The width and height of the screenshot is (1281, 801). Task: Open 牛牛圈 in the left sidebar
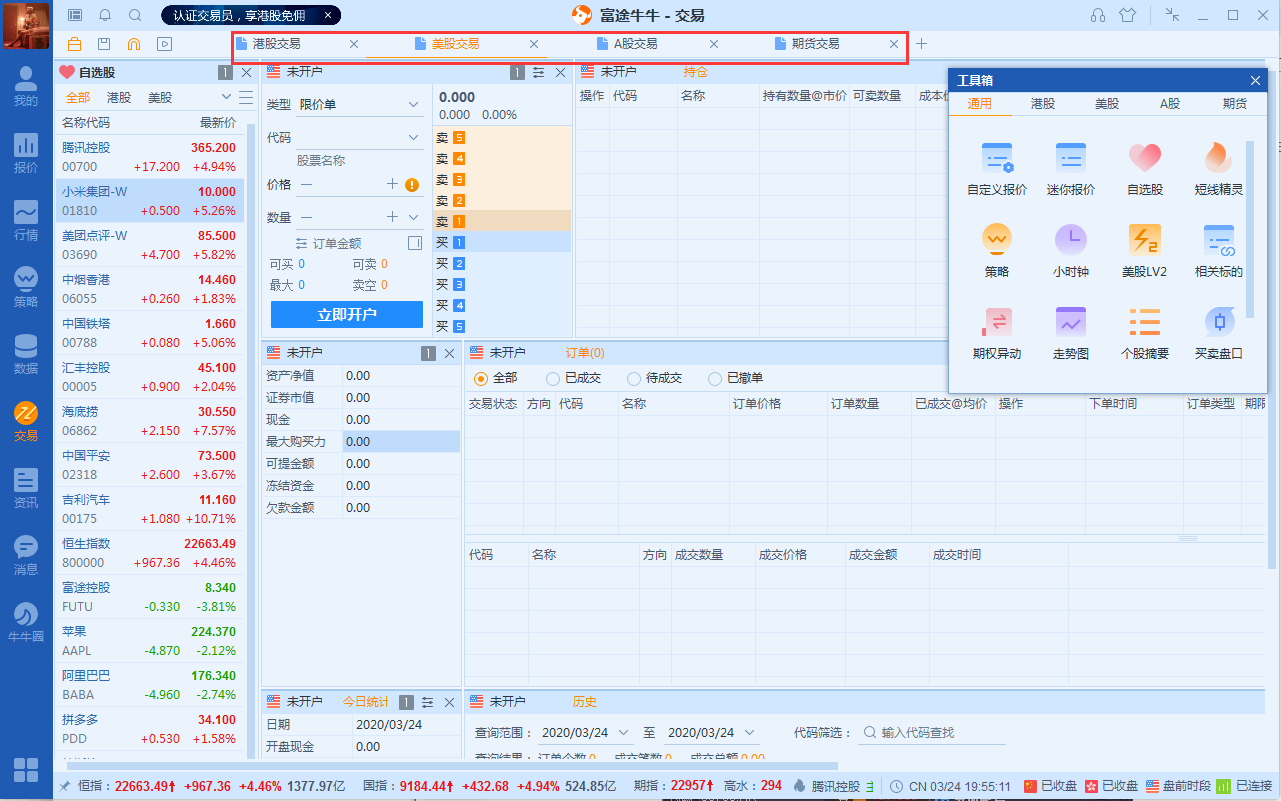pyautogui.click(x=26, y=621)
